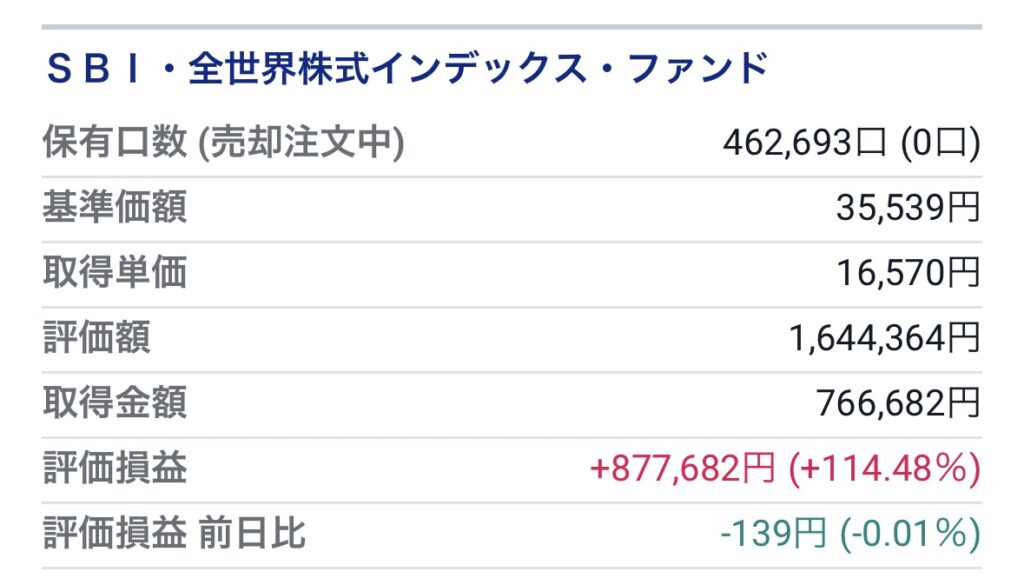Click the (売却注文中) label portion

click(x=301, y=143)
